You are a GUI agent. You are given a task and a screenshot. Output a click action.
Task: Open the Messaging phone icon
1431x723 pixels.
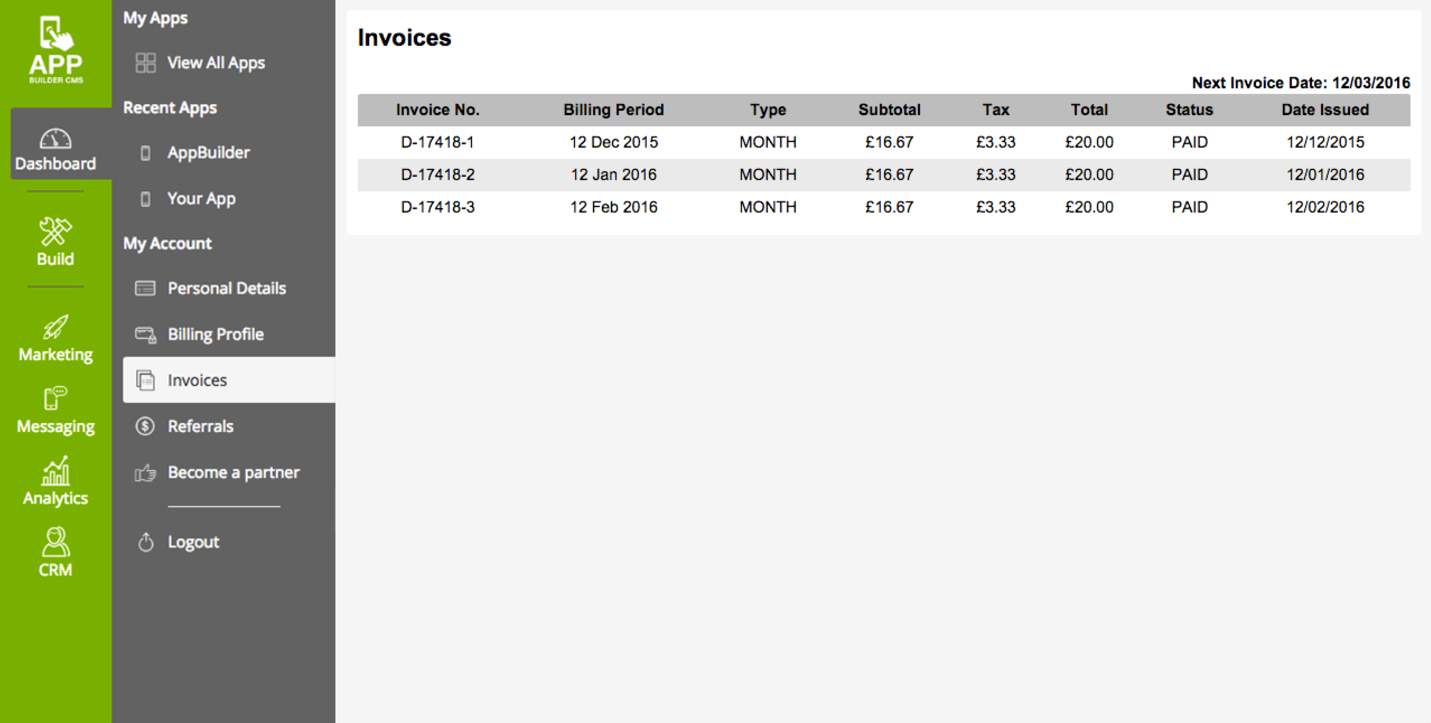[x=55, y=399]
